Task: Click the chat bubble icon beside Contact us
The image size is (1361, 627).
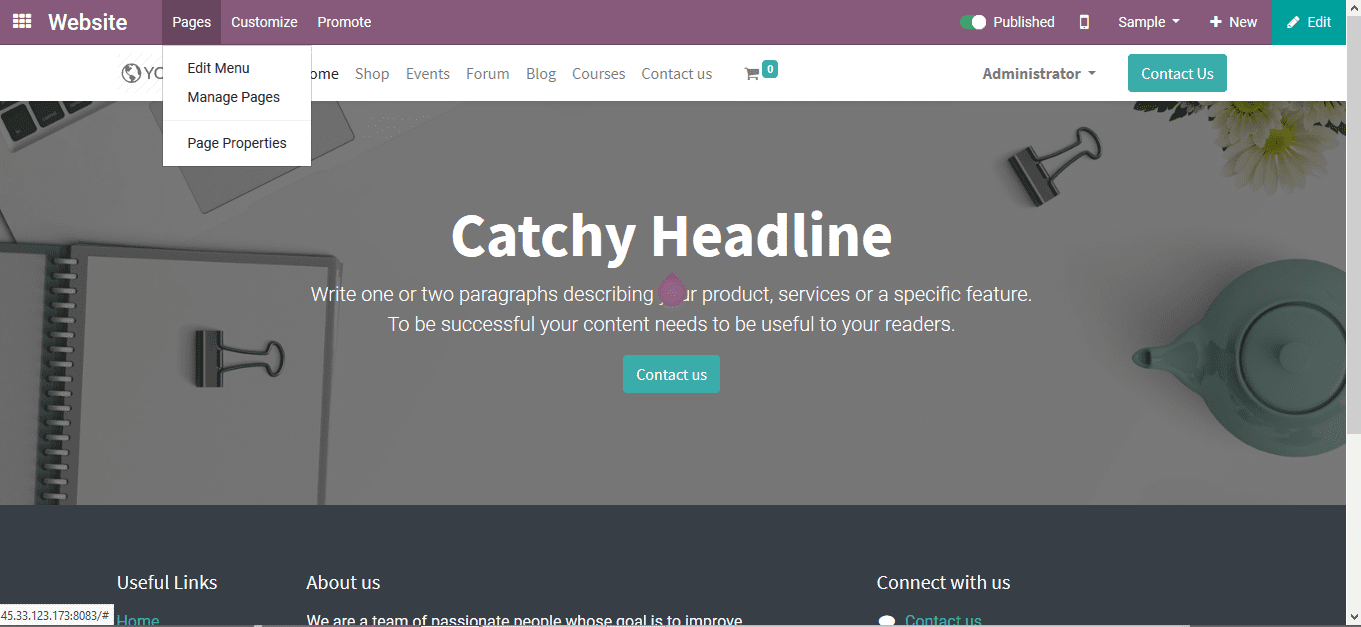Action: [x=887, y=620]
